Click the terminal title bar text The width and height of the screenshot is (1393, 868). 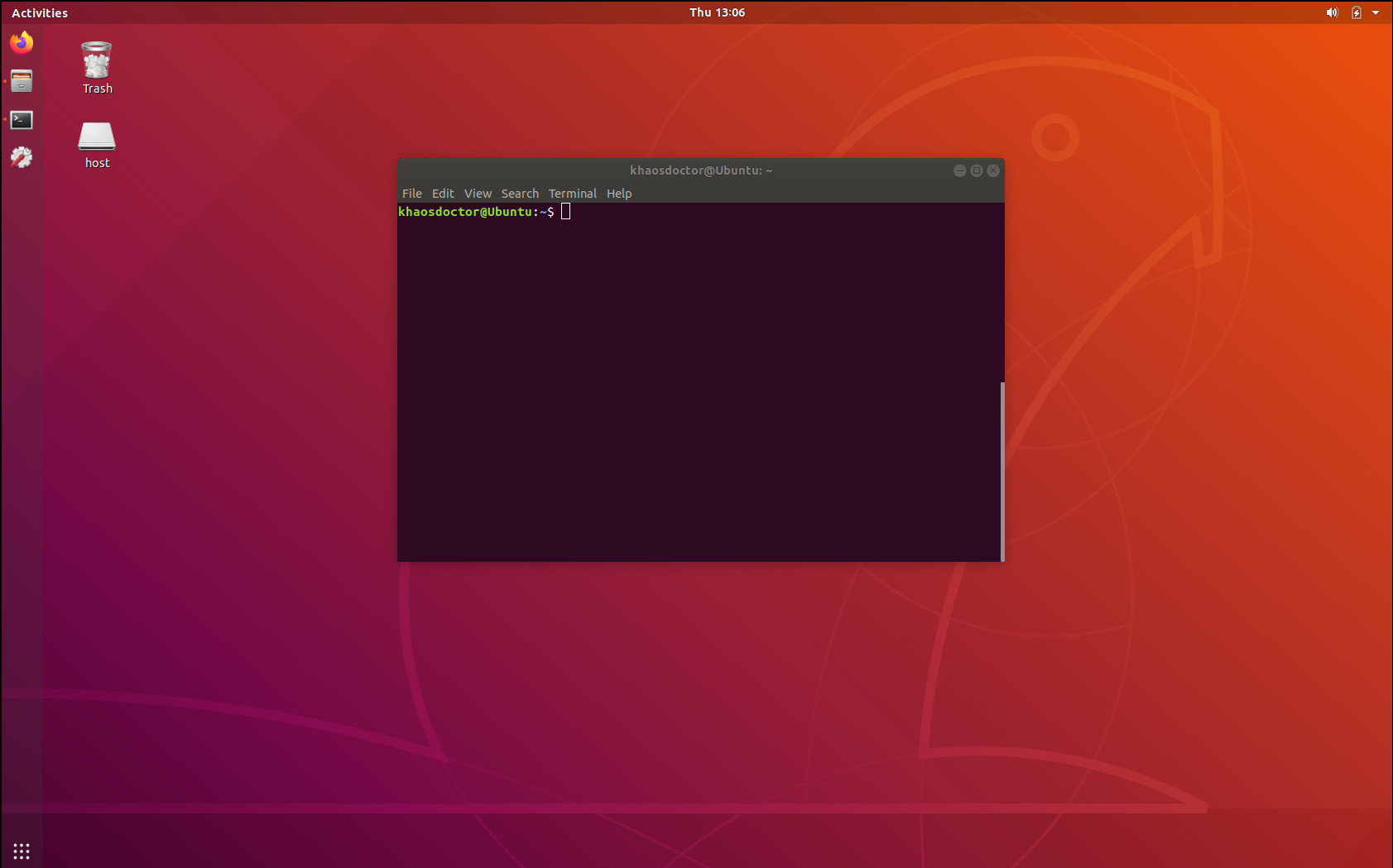click(701, 170)
